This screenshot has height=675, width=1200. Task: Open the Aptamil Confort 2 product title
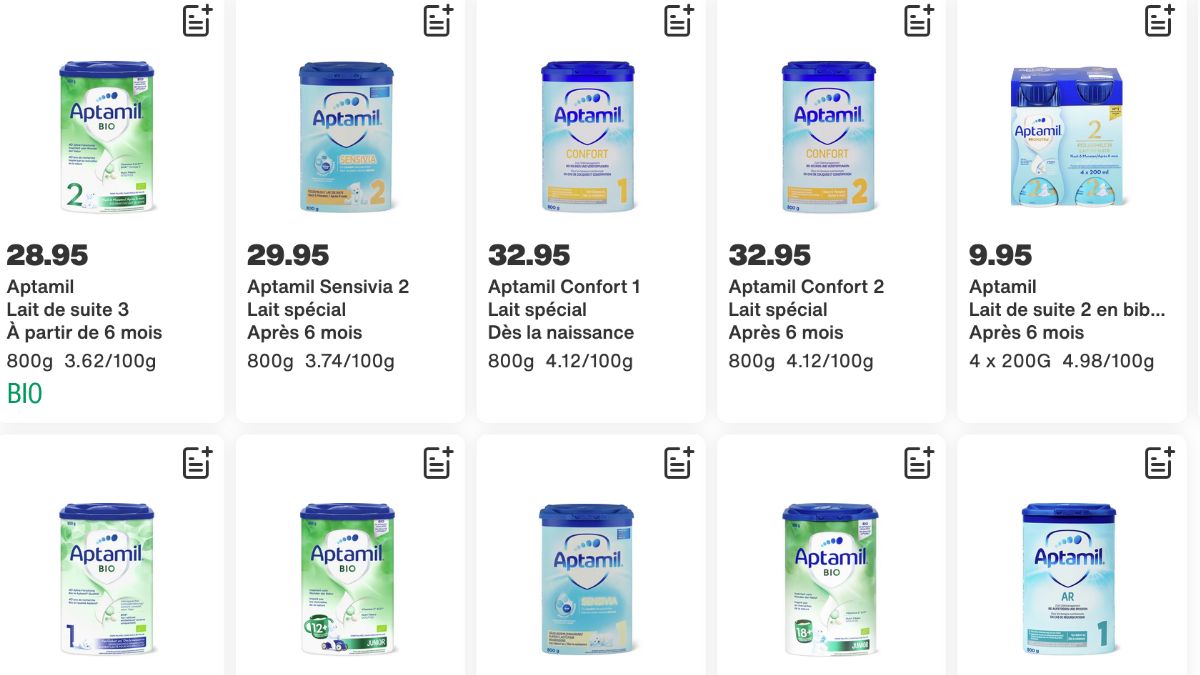(x=806, y=287)
